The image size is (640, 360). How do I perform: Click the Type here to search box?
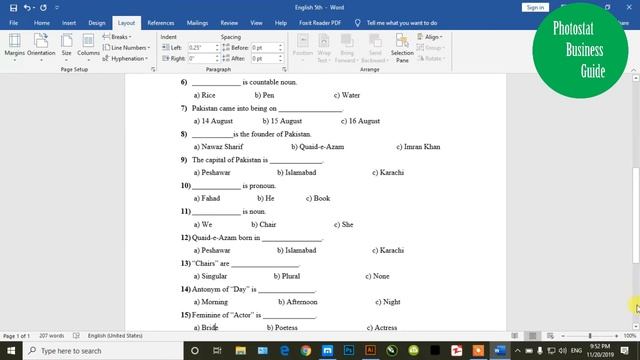[x=103, y=351]
